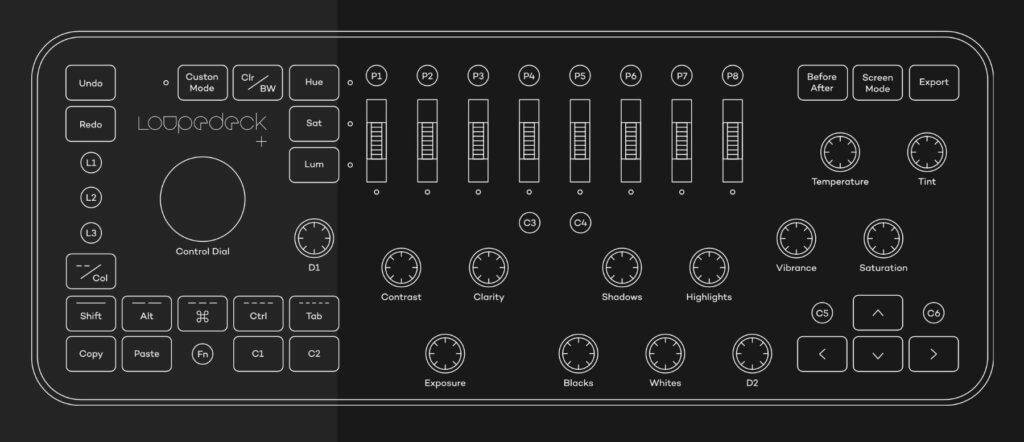The image size is (1024, 442).
Task: Toggle the Custom Mode button
Action: coord(202,83)
